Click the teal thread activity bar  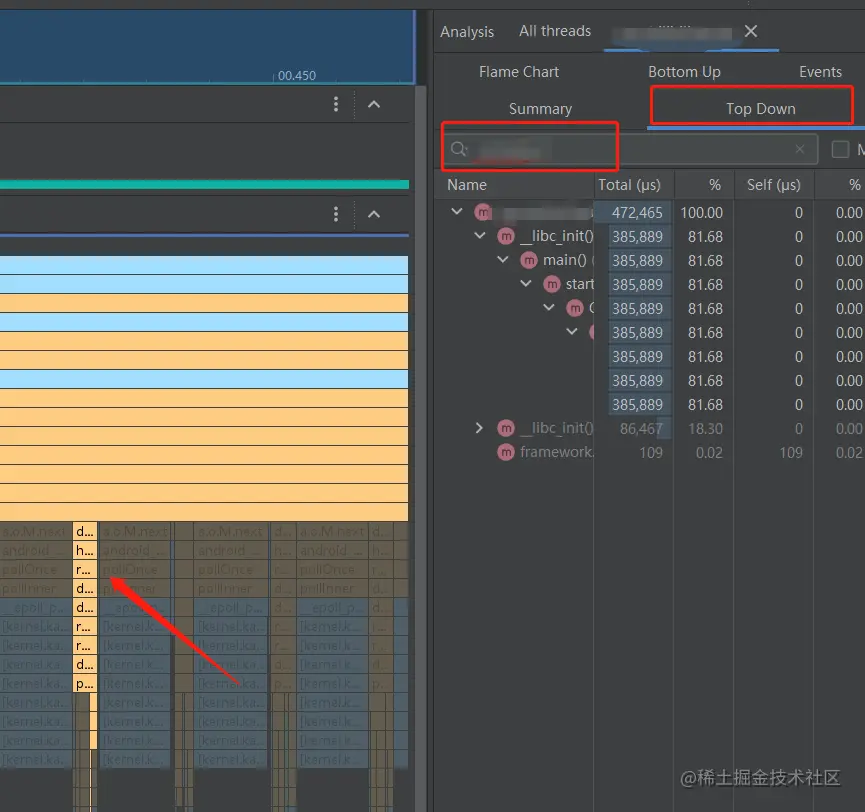pyautogui.click(x=204, y=184)
